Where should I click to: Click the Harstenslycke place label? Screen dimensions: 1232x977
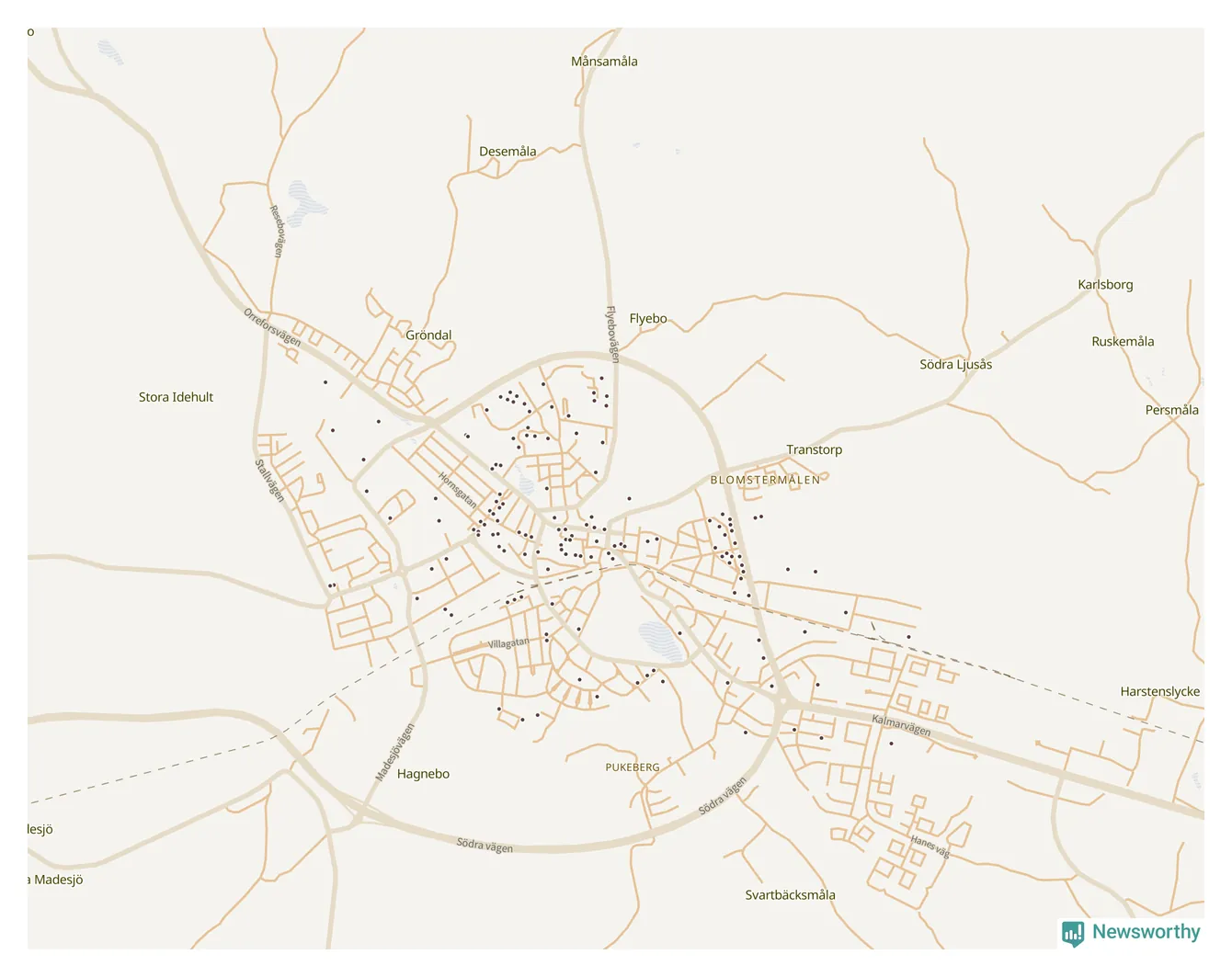click(x=1159, y=691)
